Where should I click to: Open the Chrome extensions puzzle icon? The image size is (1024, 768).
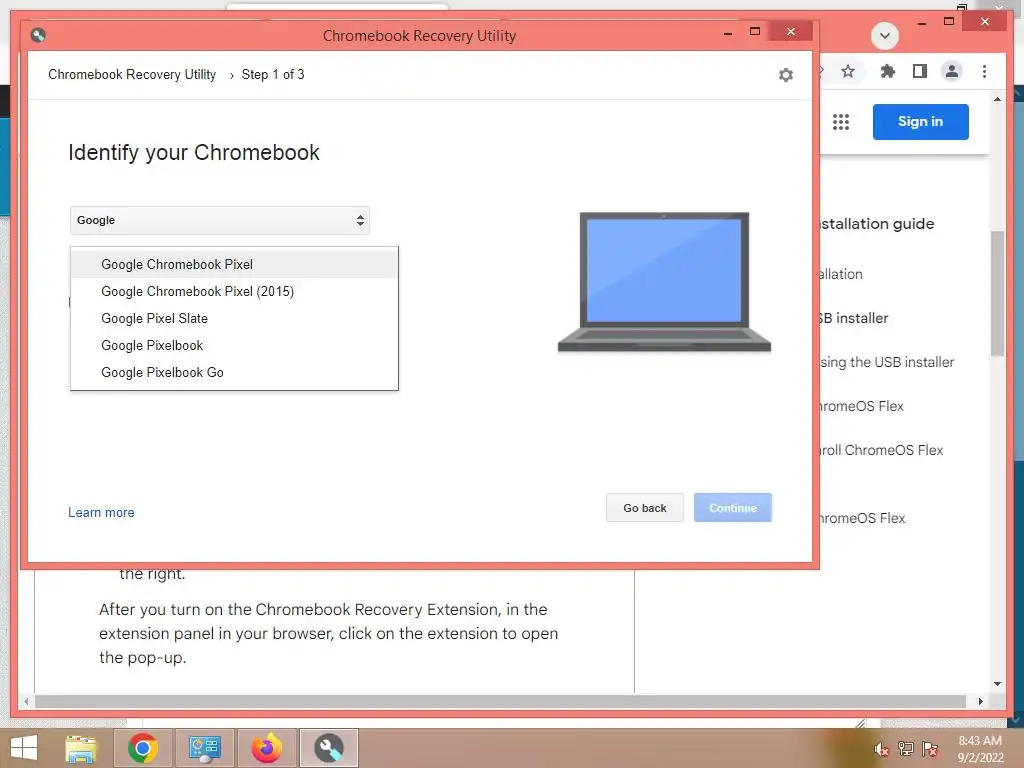point(887,71)
